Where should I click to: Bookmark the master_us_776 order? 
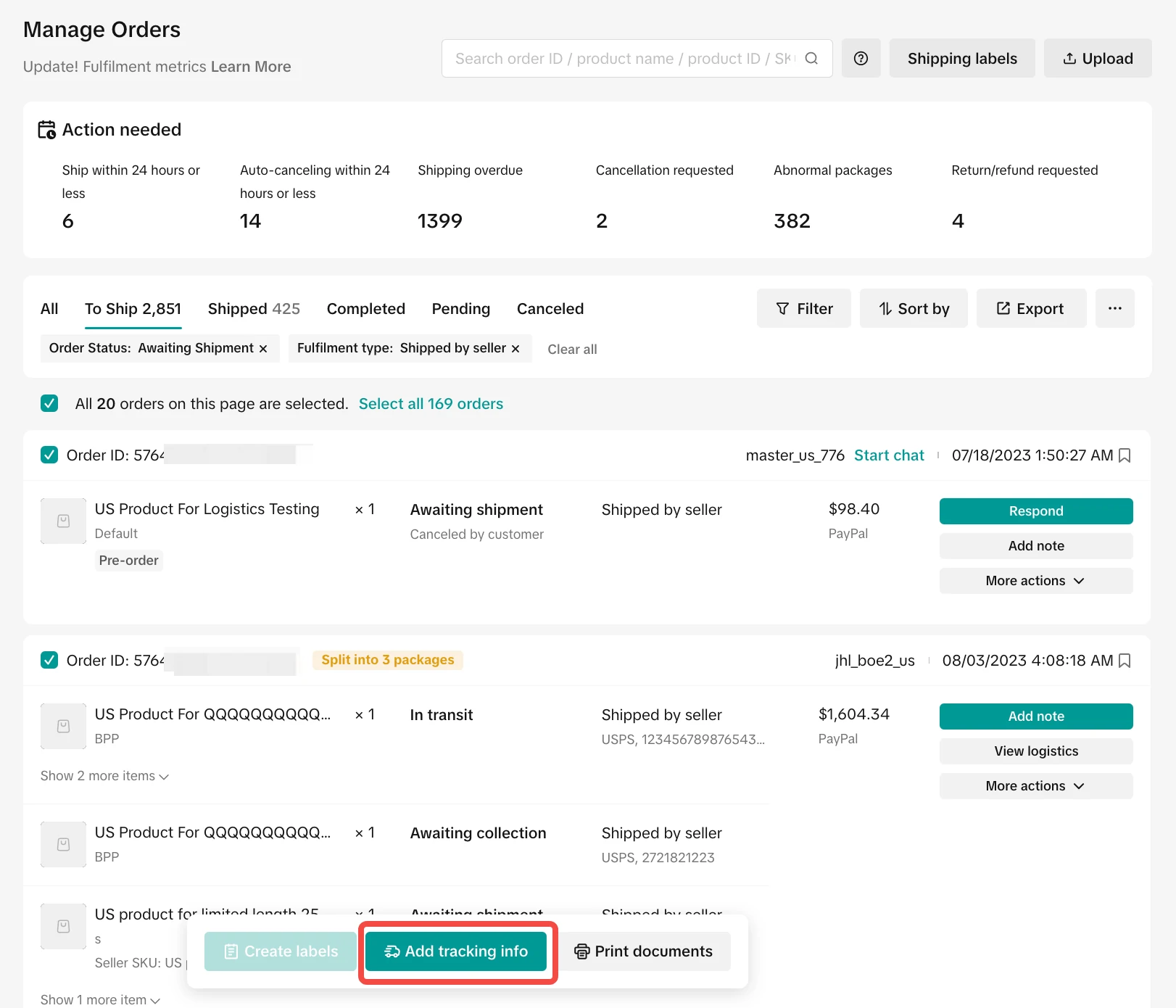tap(1125, 455)
